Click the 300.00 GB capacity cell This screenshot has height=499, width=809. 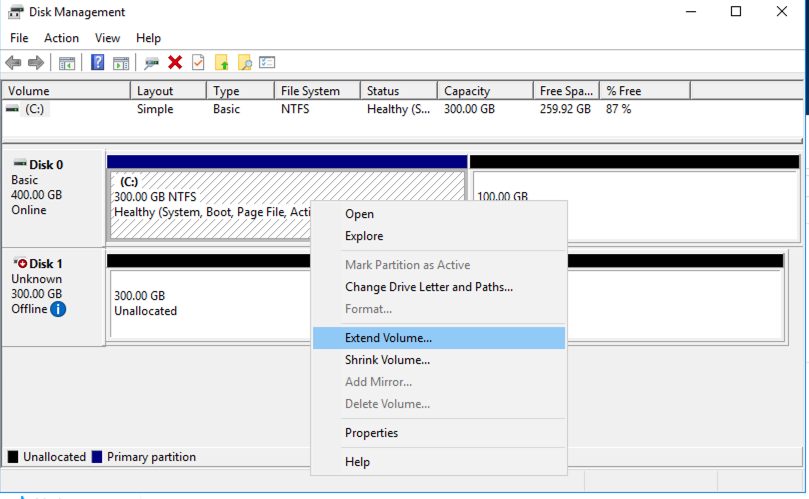[x=469, y=109]
